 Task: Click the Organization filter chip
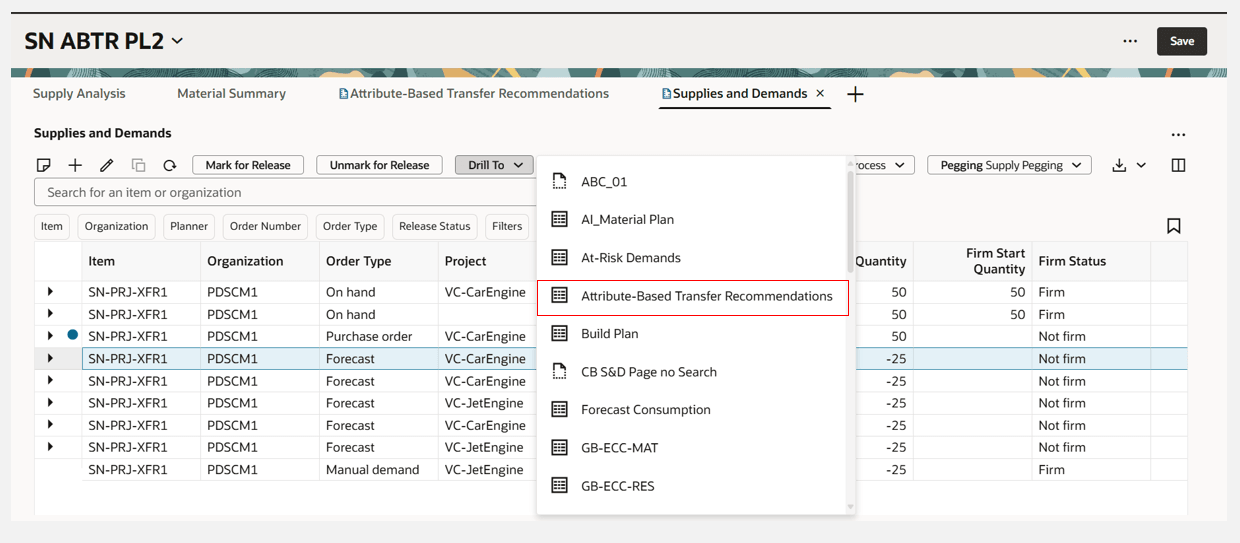(116, 226)
